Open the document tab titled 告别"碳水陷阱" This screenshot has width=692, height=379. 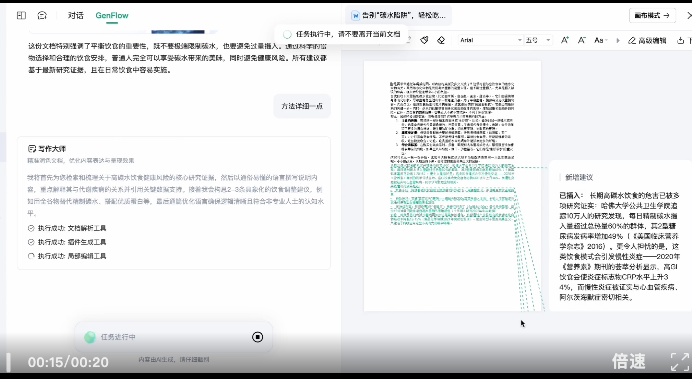click(399, 15)
